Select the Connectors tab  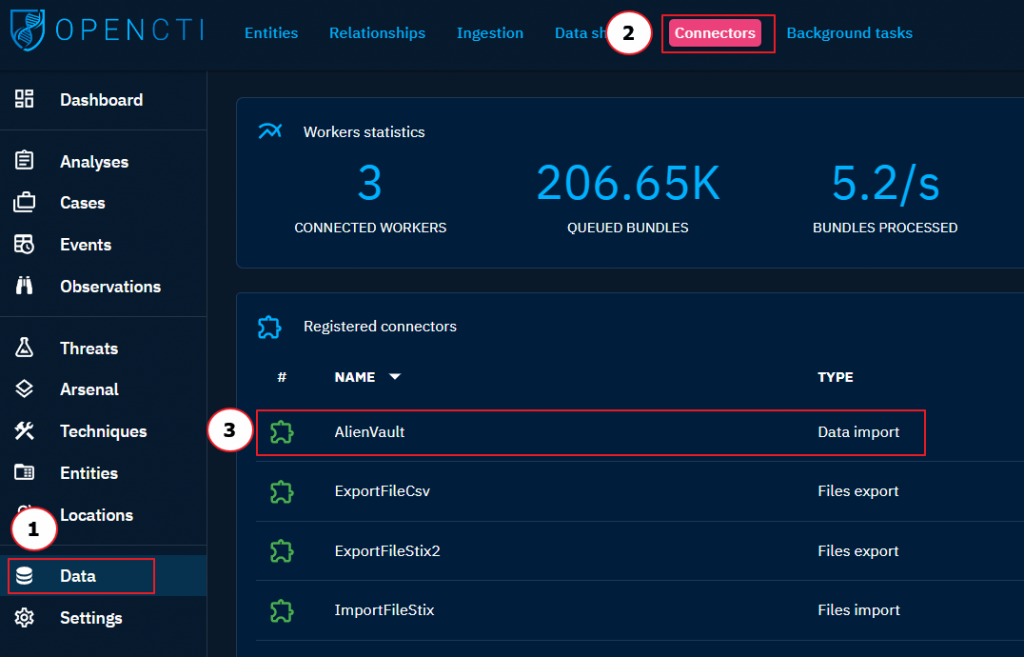point(715,33)
